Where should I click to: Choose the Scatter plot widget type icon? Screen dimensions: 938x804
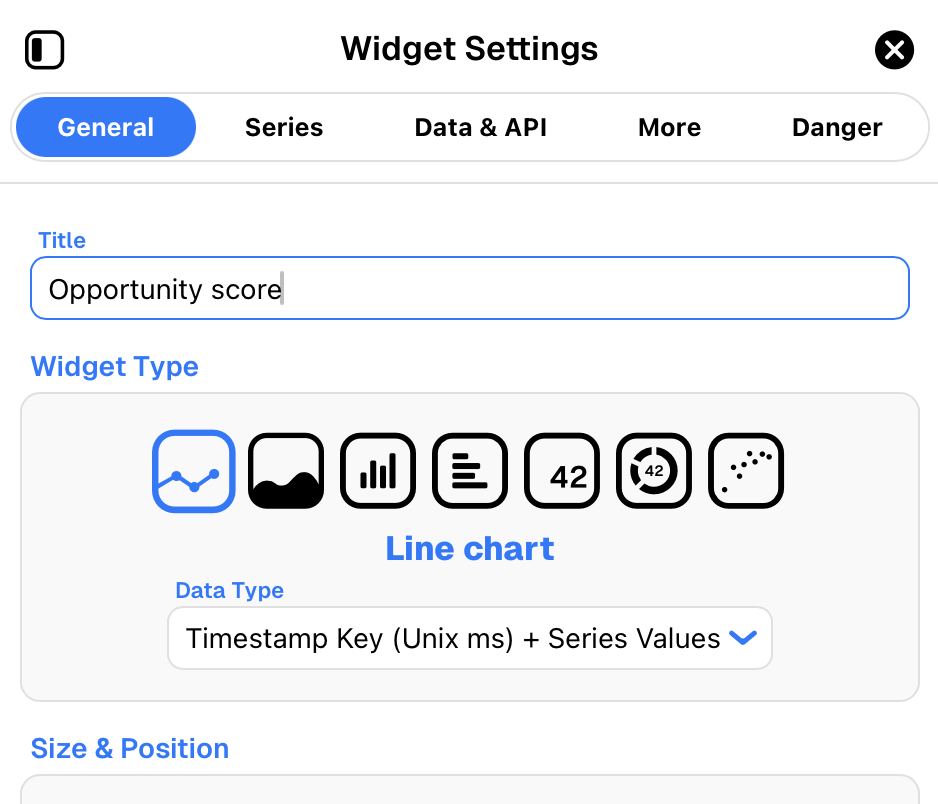point(745,470)
